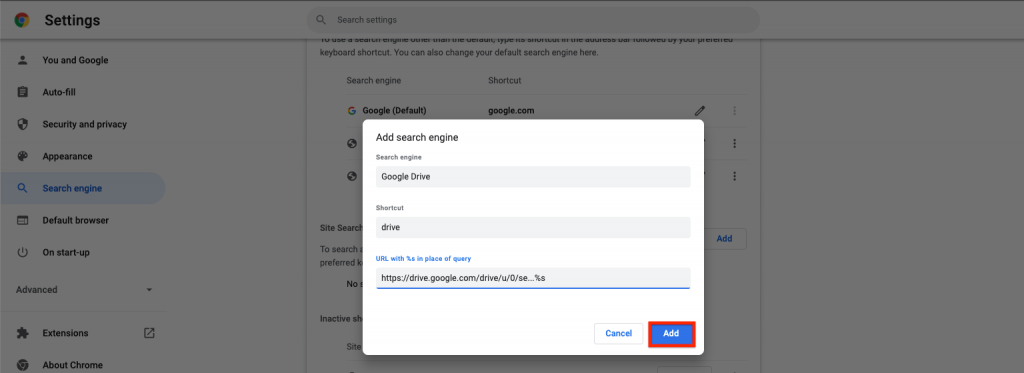Image resolution: width=1024 pixels, height=373 pixels.
Task: Click the Google (Default) engine name
Action: pyautogui.click(x=394, y=111)
